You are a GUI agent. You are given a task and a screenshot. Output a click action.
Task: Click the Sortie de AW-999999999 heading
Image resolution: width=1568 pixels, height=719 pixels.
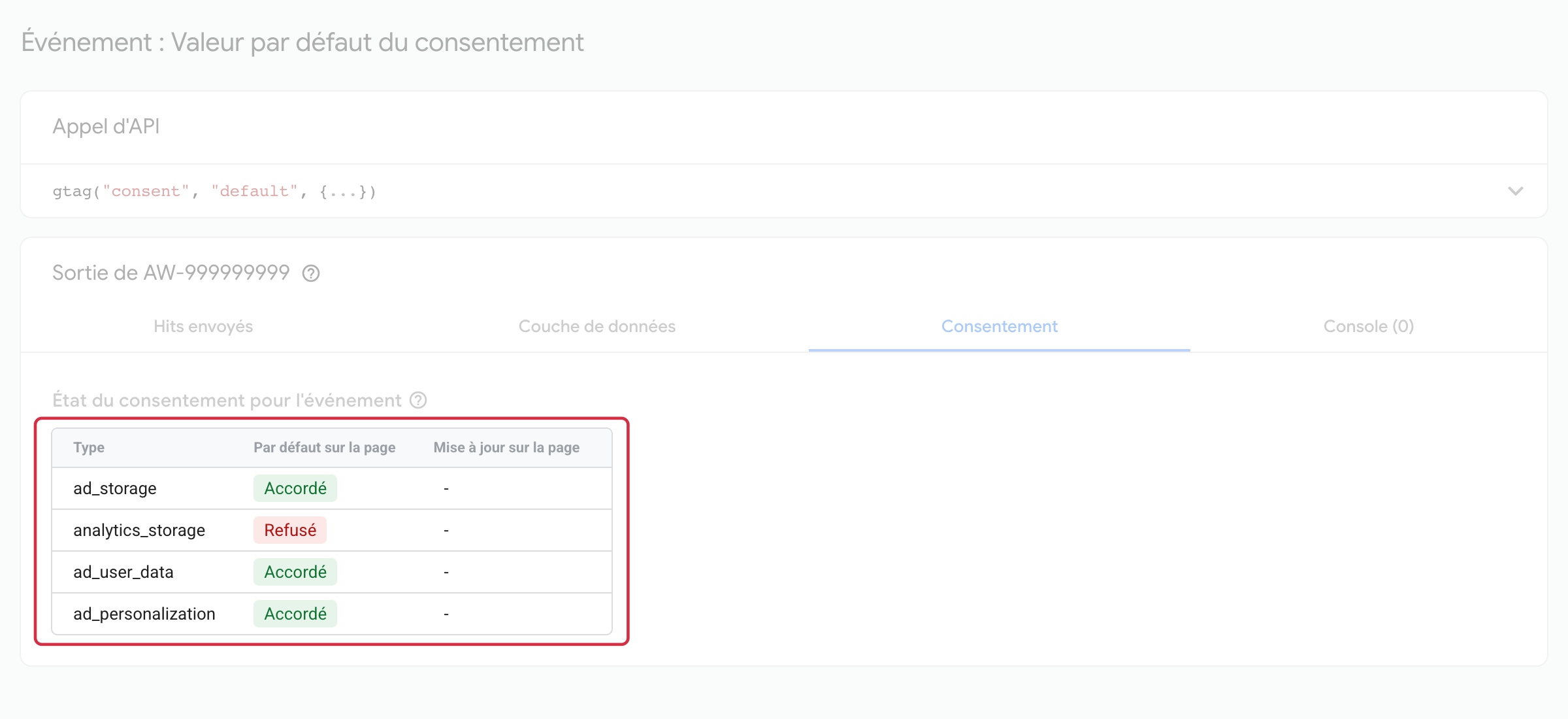pyautogui.click(x=171, y=273)
